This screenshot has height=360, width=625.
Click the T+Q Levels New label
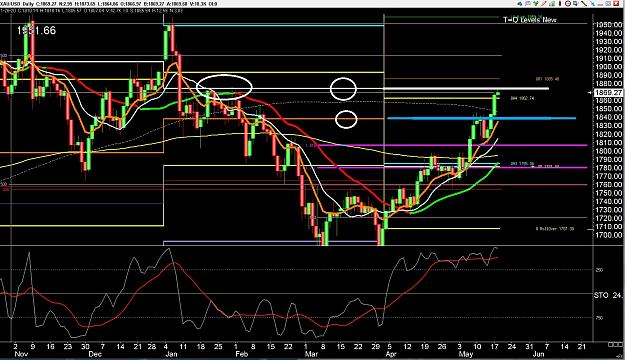[529, 19]
